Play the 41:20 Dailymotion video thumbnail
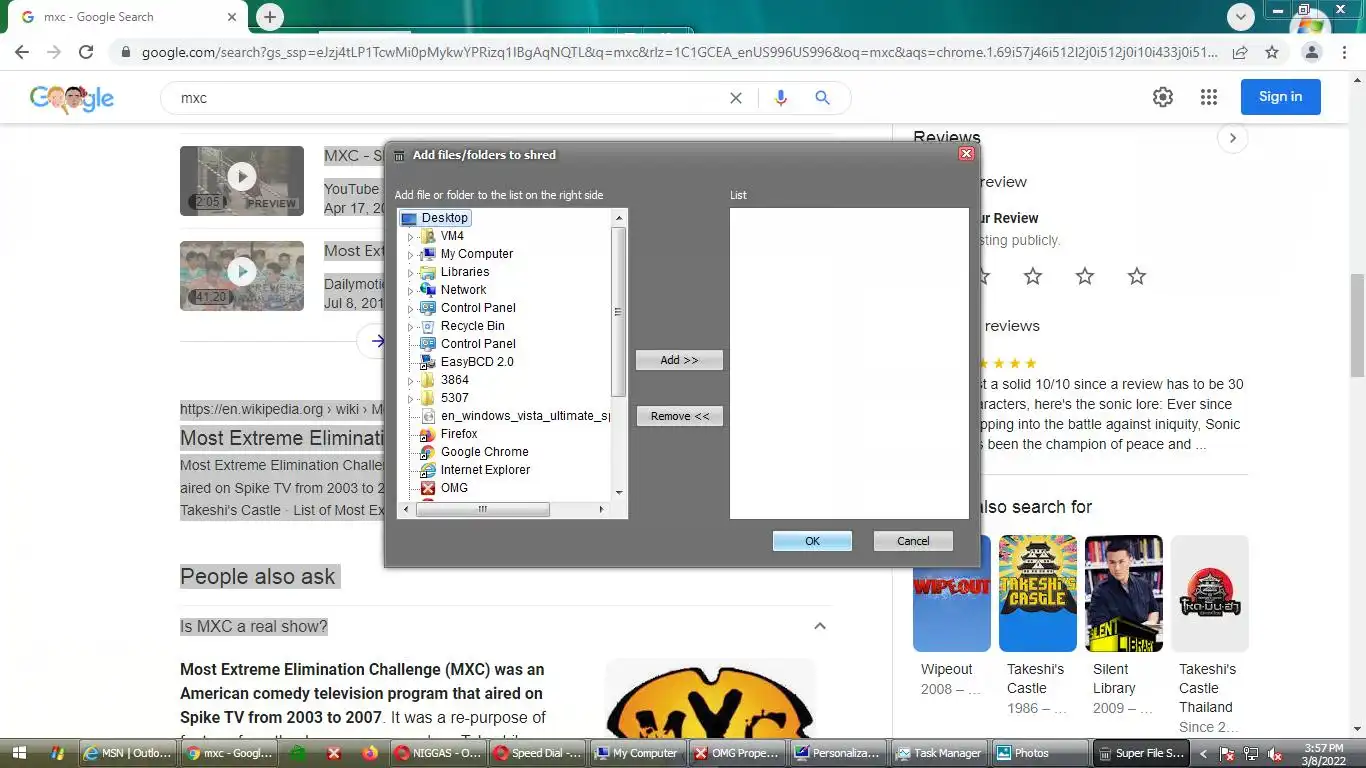 [x=242, y=275]
